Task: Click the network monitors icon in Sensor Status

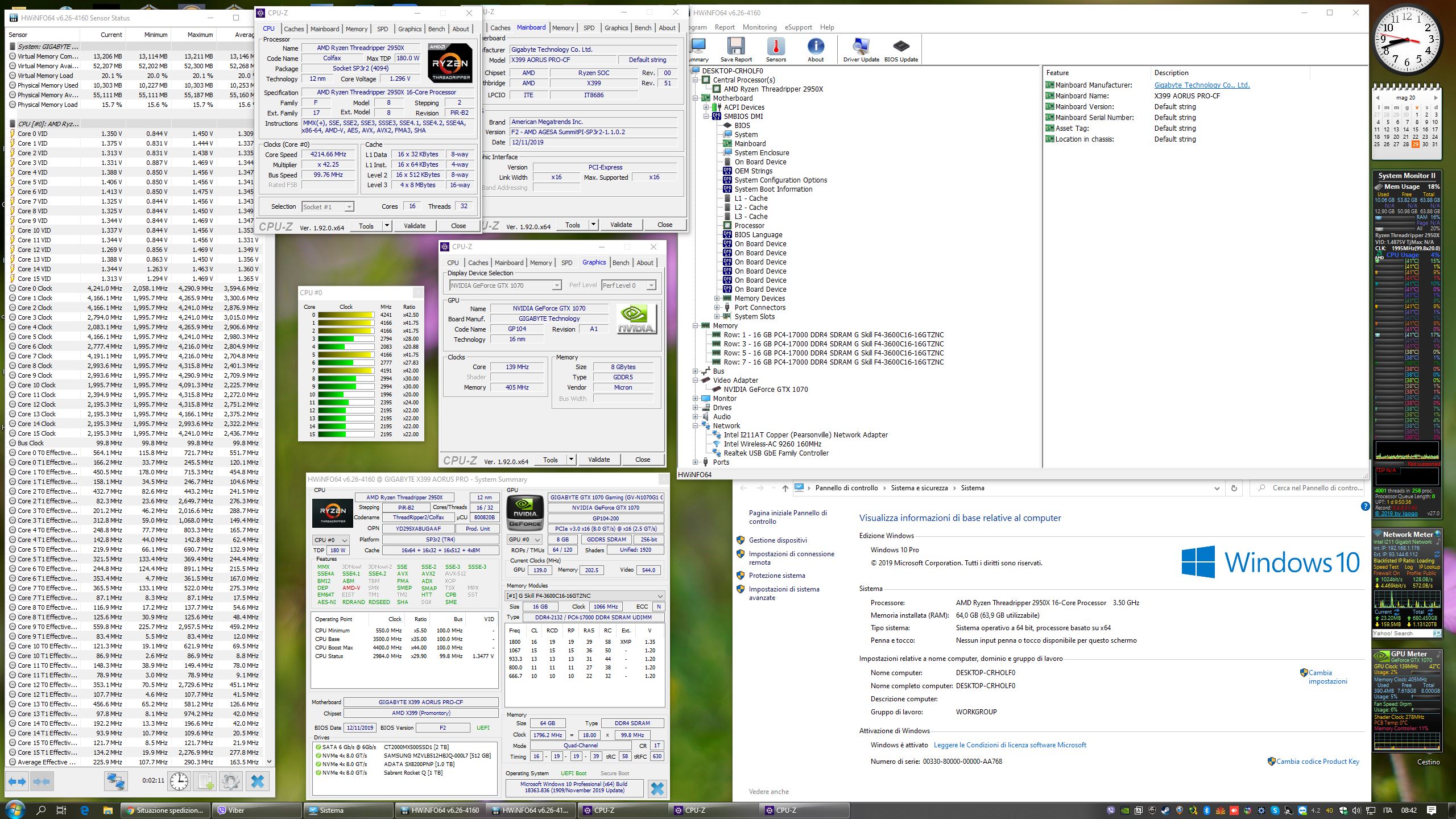Action: (115, 781)
